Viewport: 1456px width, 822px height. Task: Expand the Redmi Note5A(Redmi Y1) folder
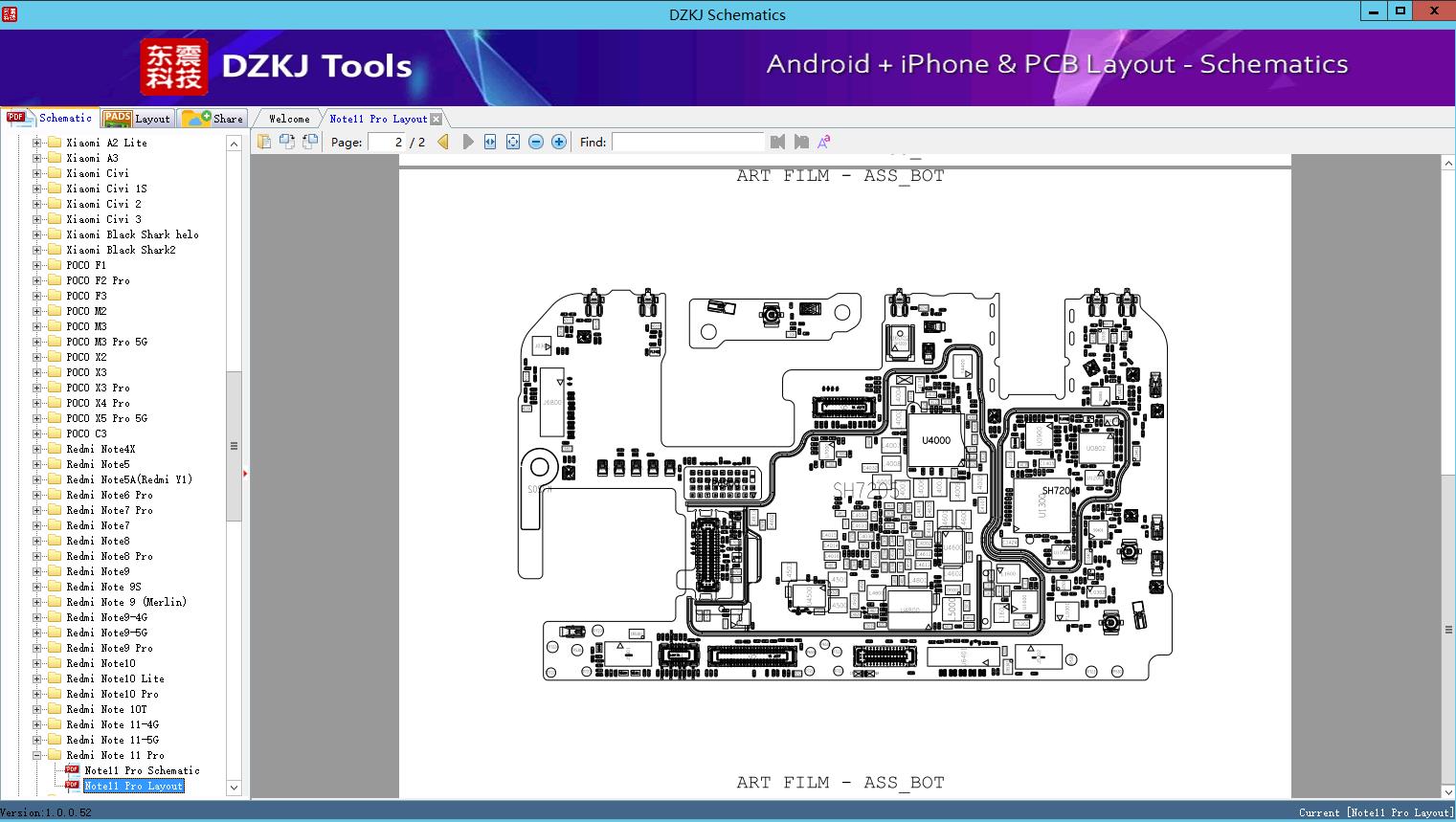37,479
